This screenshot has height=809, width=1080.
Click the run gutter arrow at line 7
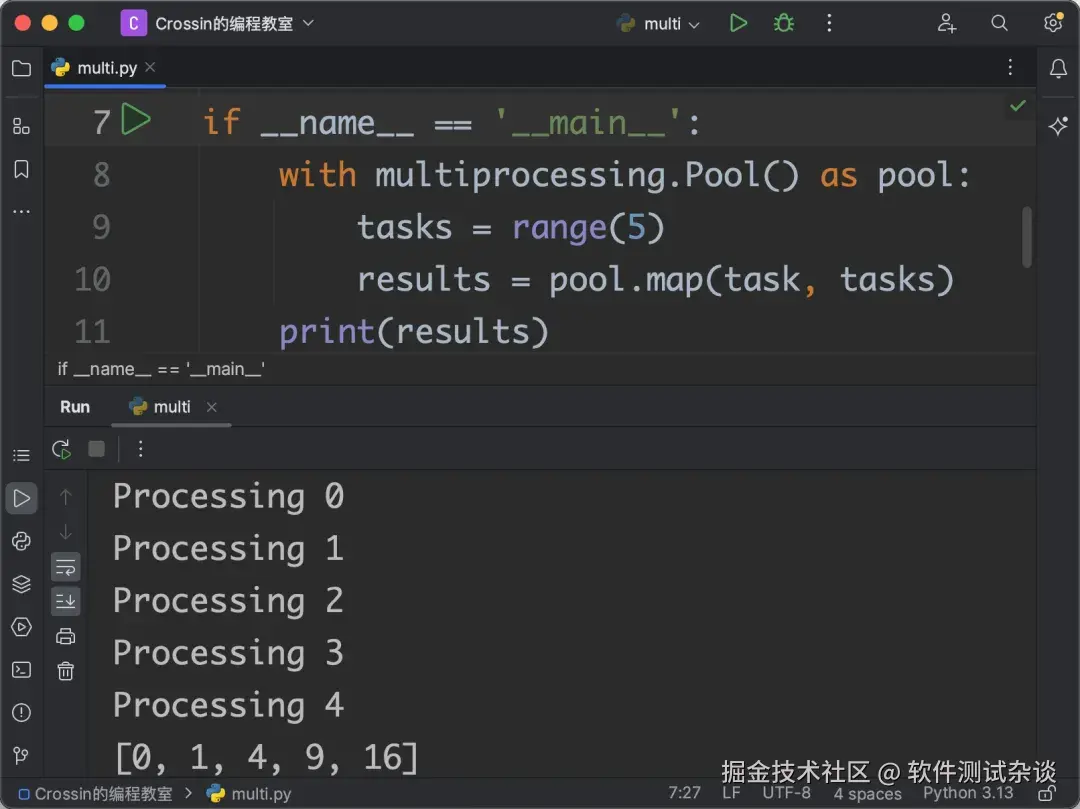[x=136, y=119]
